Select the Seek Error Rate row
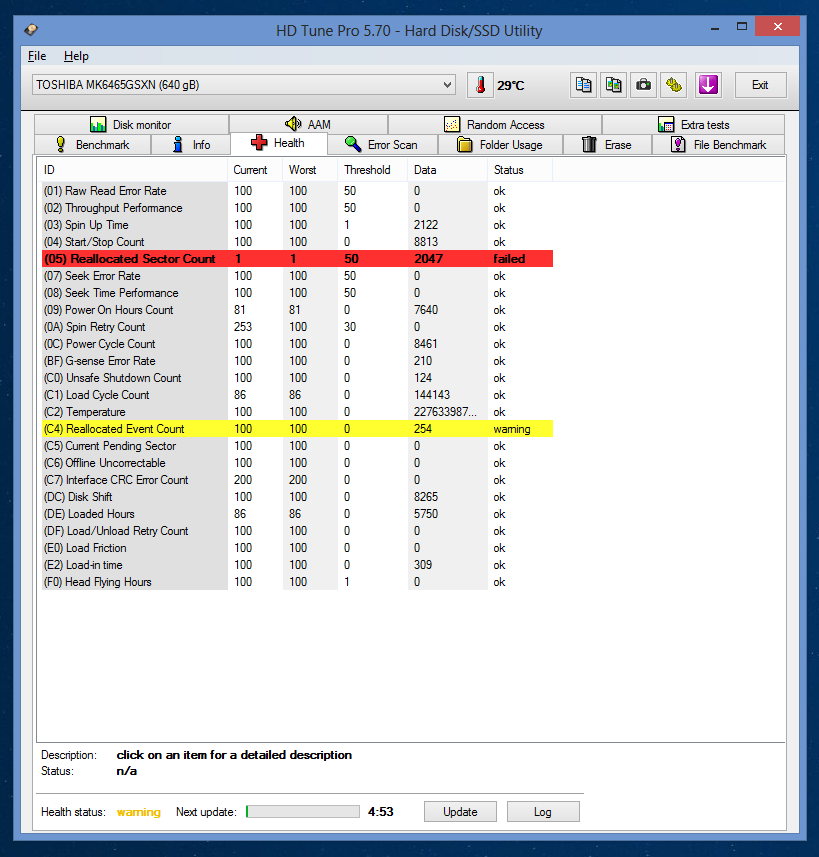 point(297,276)
